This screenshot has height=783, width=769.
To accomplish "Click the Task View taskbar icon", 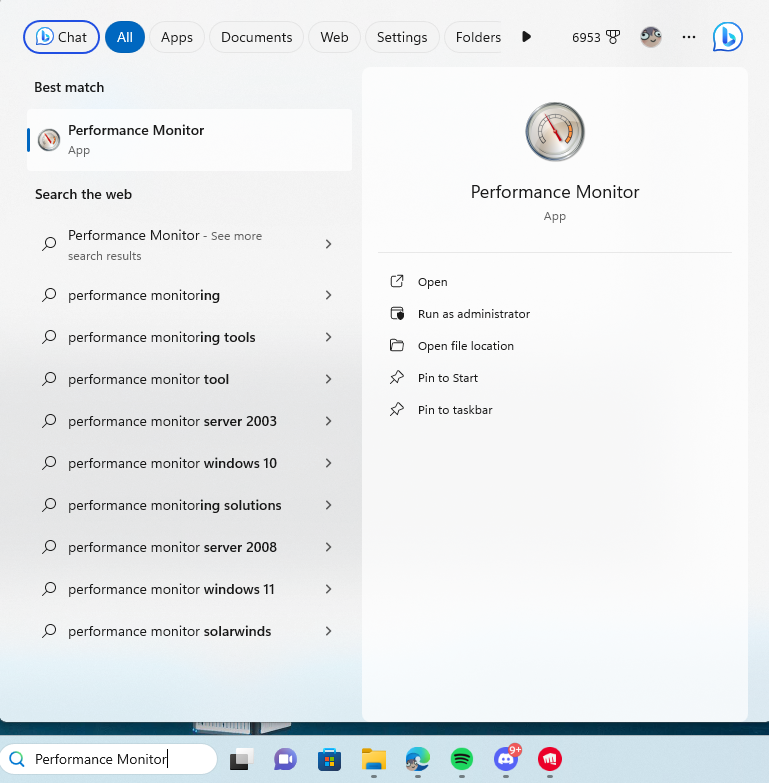I will coord(240,760).
